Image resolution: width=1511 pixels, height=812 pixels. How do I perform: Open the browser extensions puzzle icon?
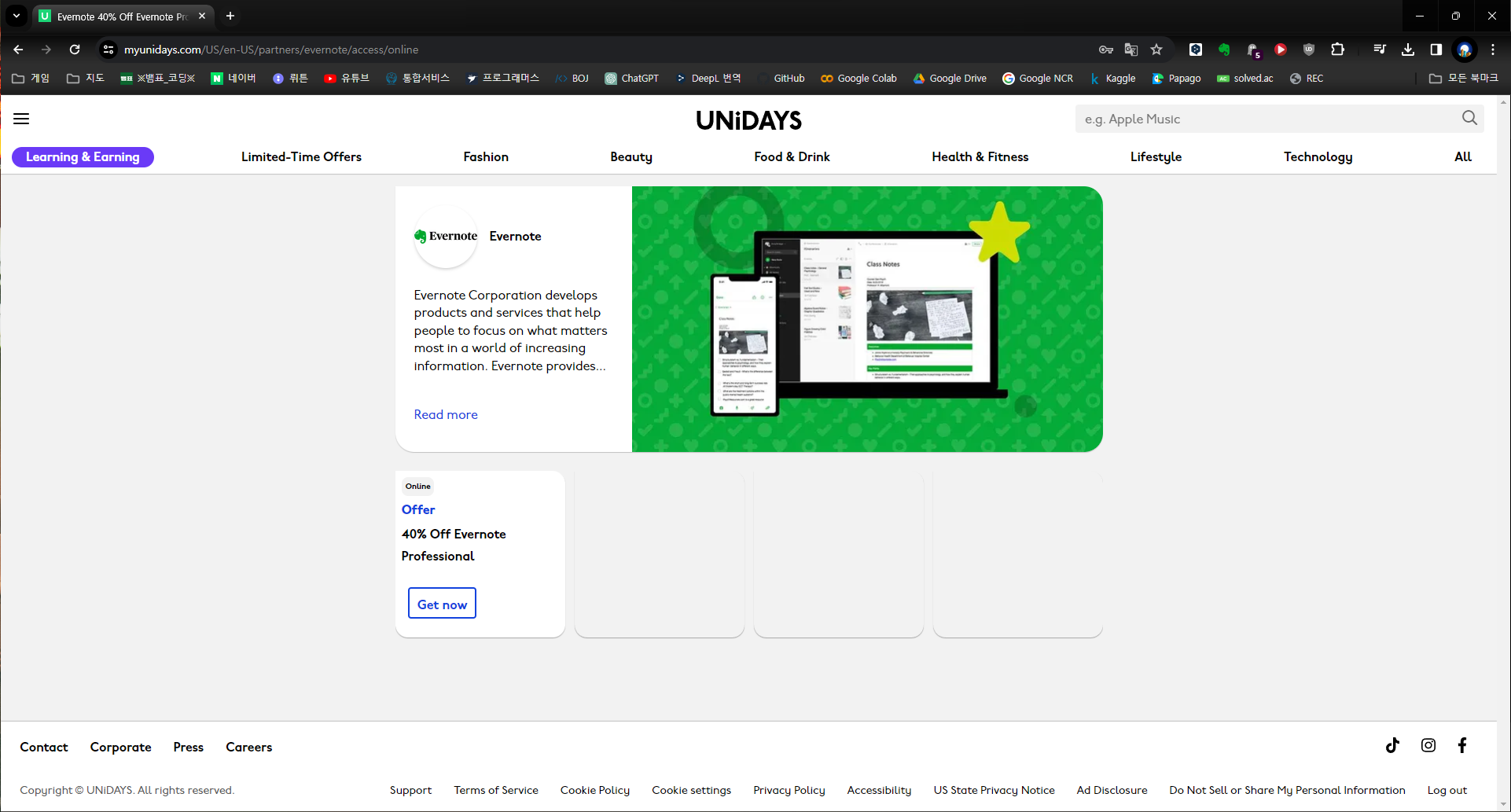point(1337,50)
